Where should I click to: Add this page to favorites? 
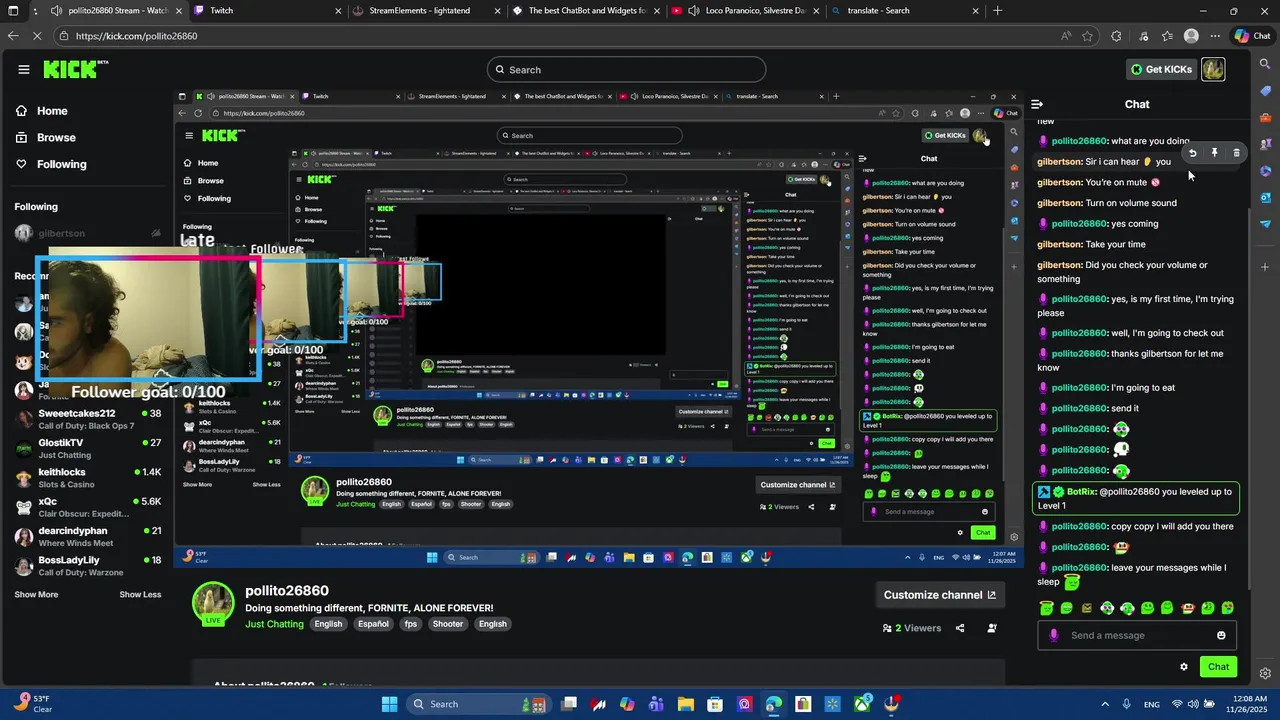click(x=1087, y=36)
